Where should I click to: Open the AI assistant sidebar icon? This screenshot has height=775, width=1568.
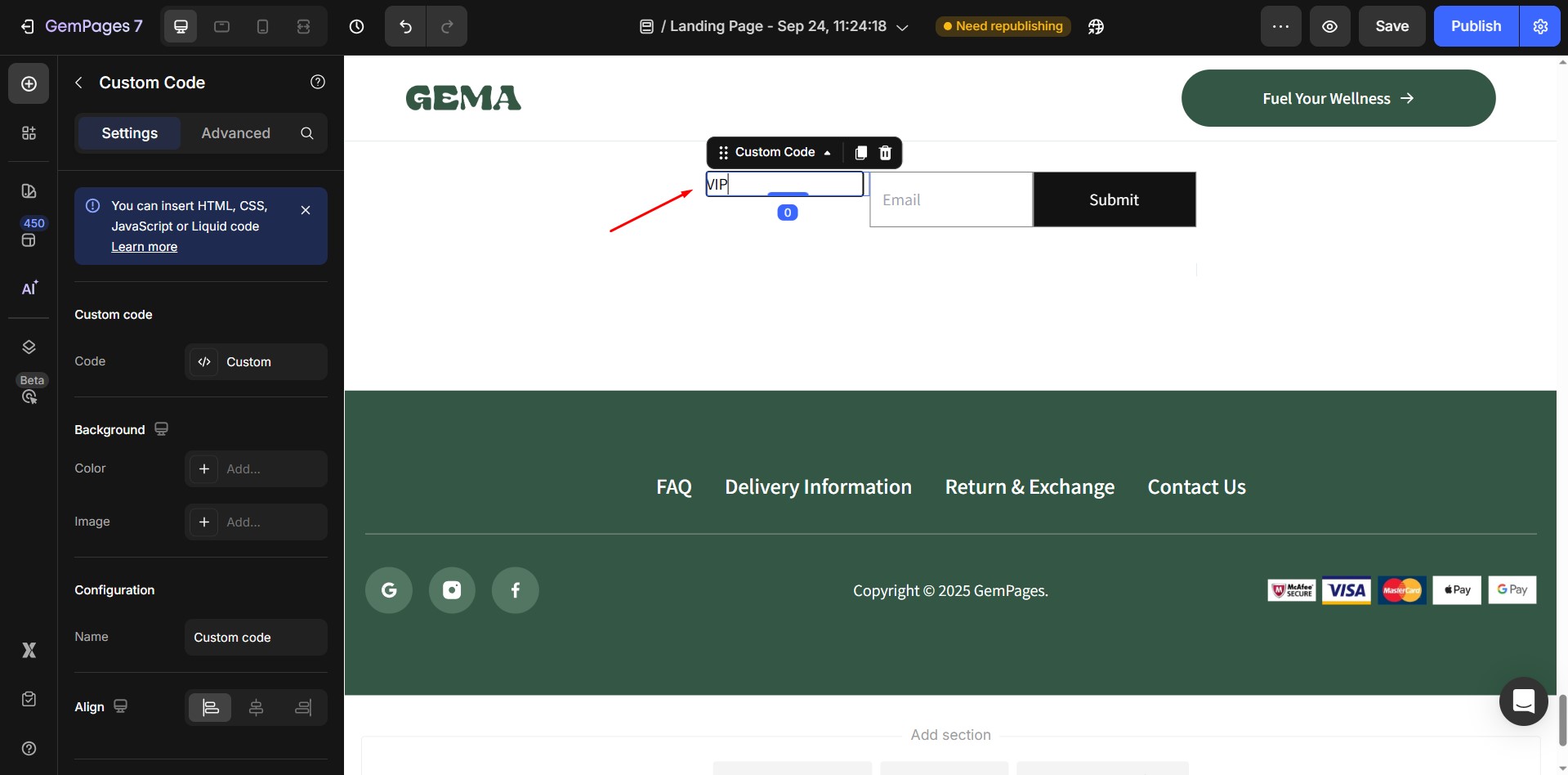(x=29, y=288)
